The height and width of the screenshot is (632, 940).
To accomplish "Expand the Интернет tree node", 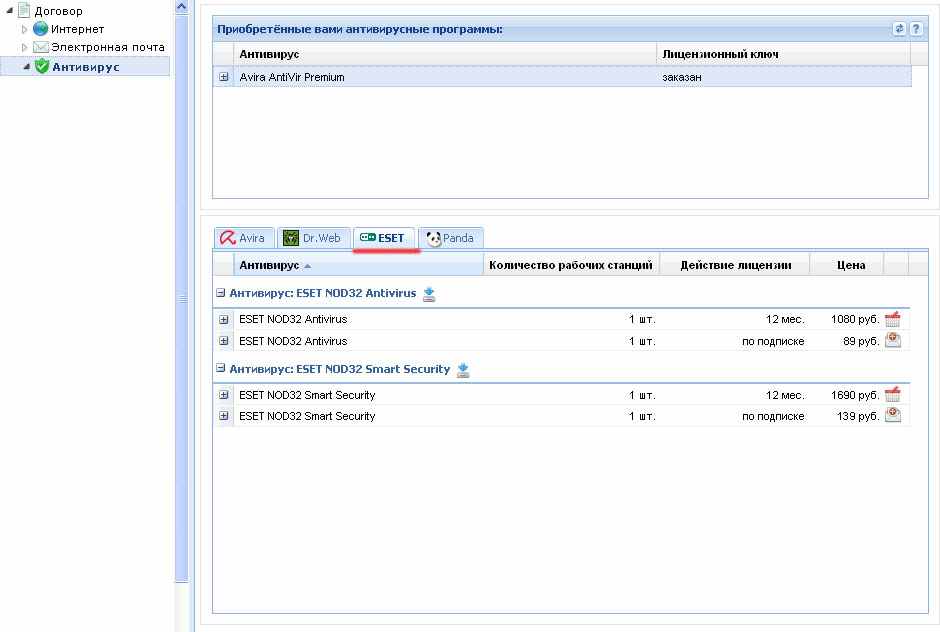I will point(24,29).
